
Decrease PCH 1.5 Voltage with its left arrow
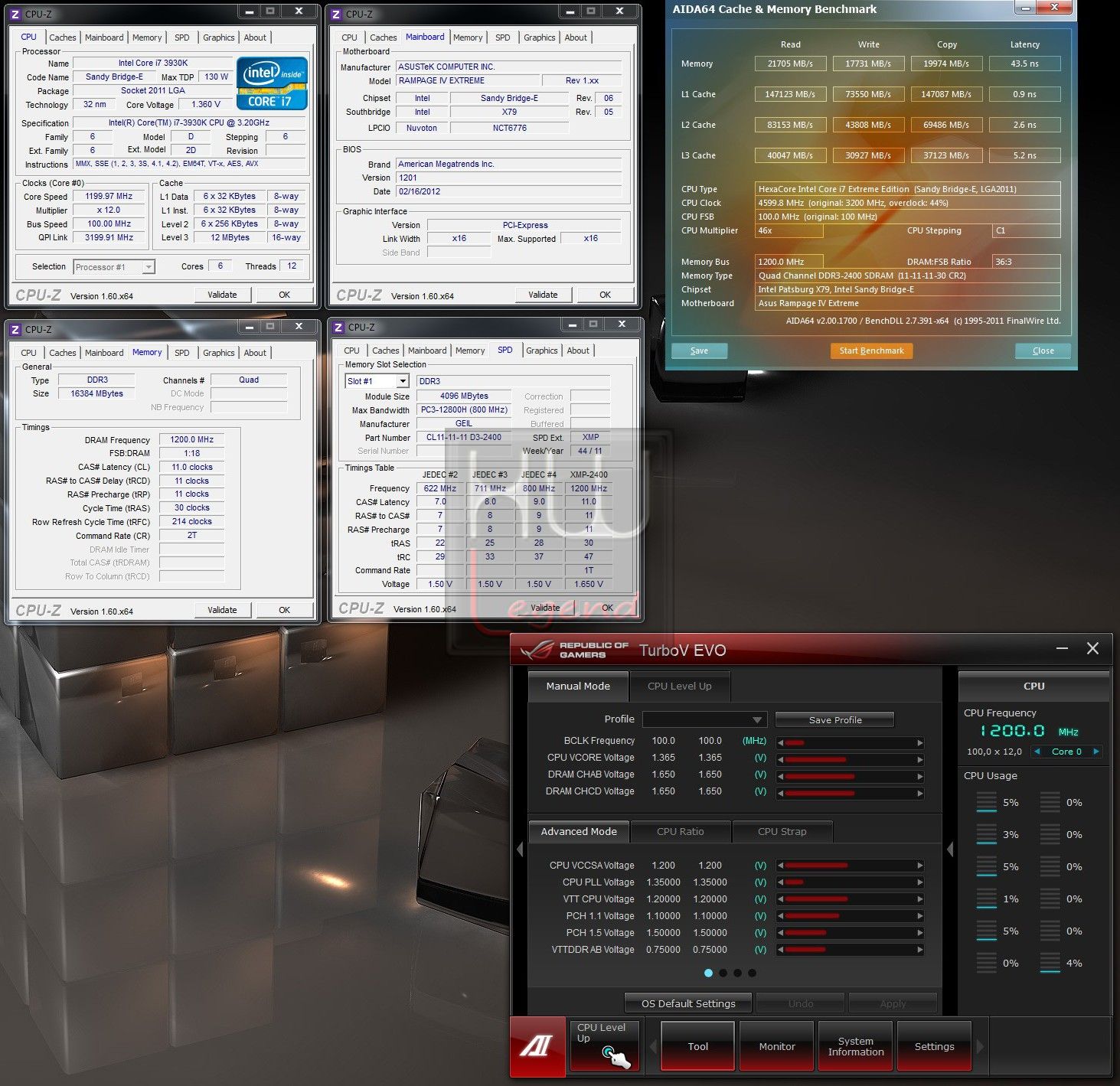[780, 933]
